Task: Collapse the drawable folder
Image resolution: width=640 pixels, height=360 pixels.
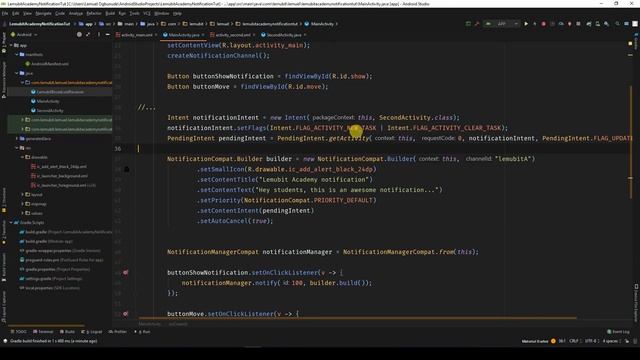Action: point(22,157)
